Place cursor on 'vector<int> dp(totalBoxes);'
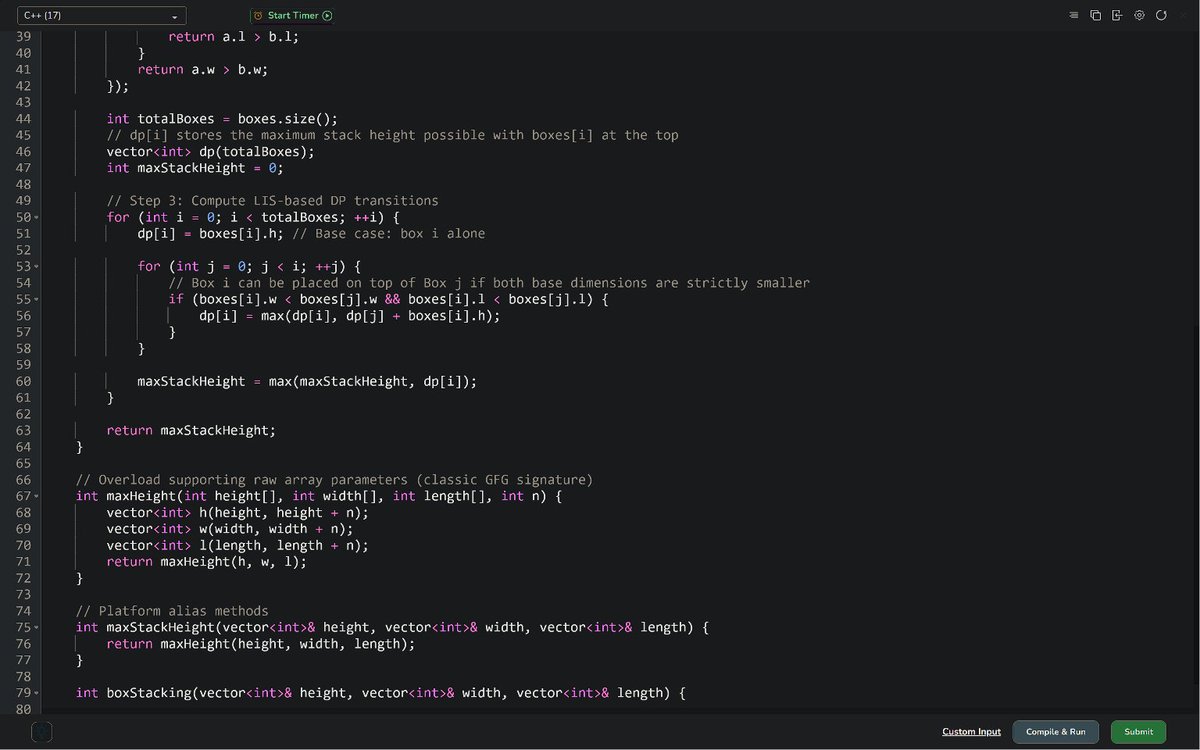Viewport: 1200px width, 750px height. click(210, 152)
